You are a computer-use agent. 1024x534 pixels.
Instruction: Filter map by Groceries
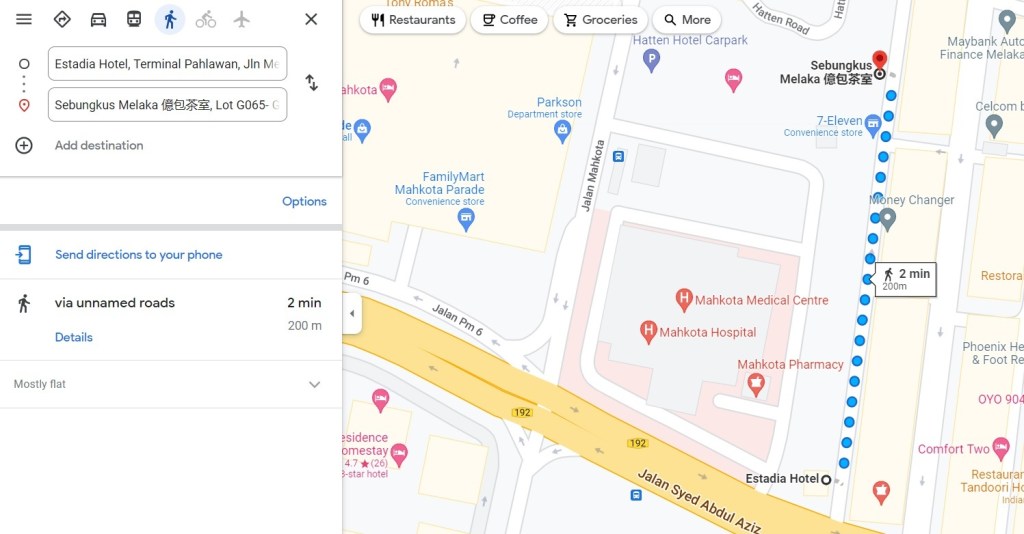600,20
